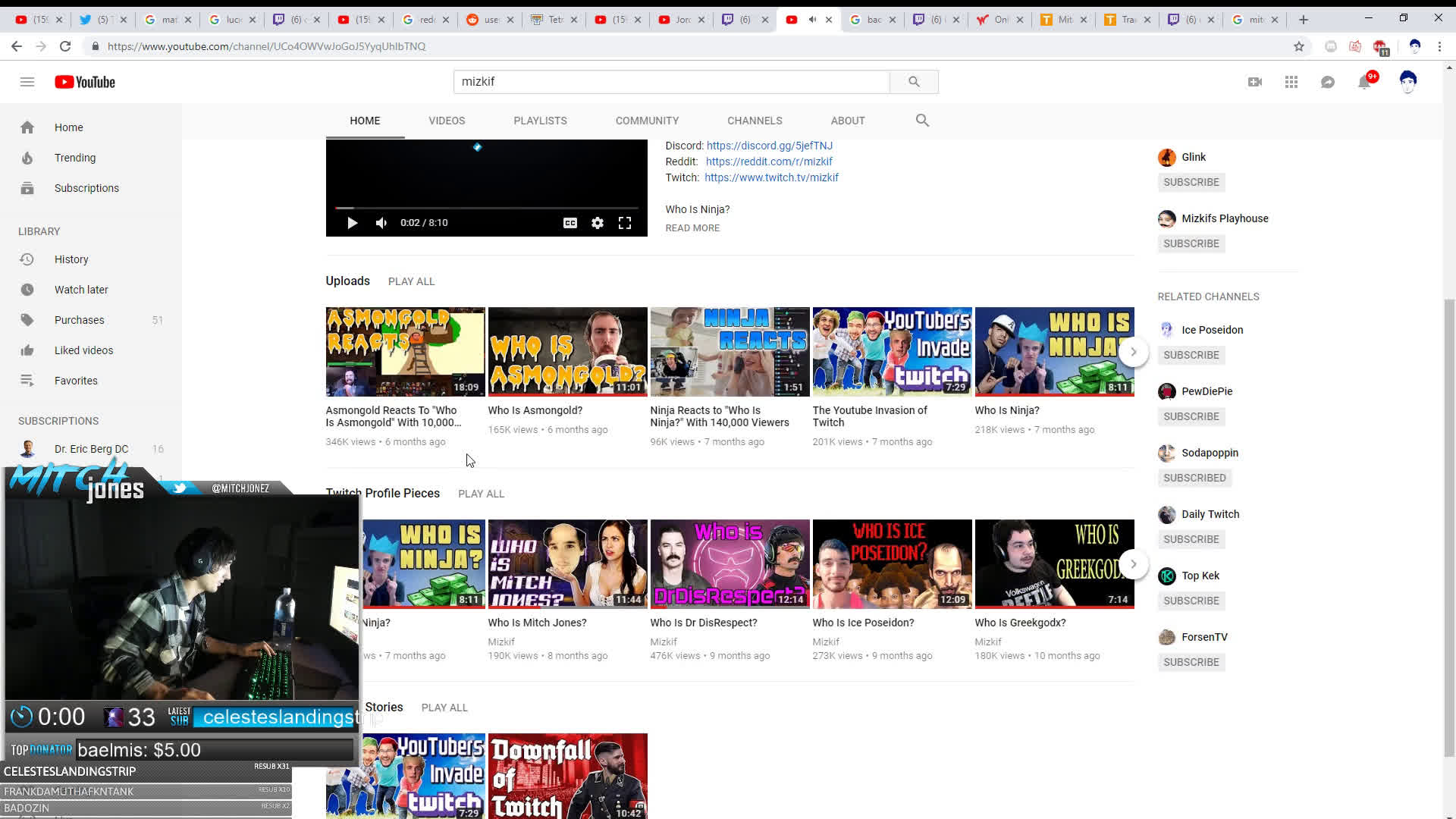Image resolution: width=1456 pixels, height=819 pixels.
Task: Click PLAY ALL for Twitch Profile Pieces
Action: [x=481, y=494]
